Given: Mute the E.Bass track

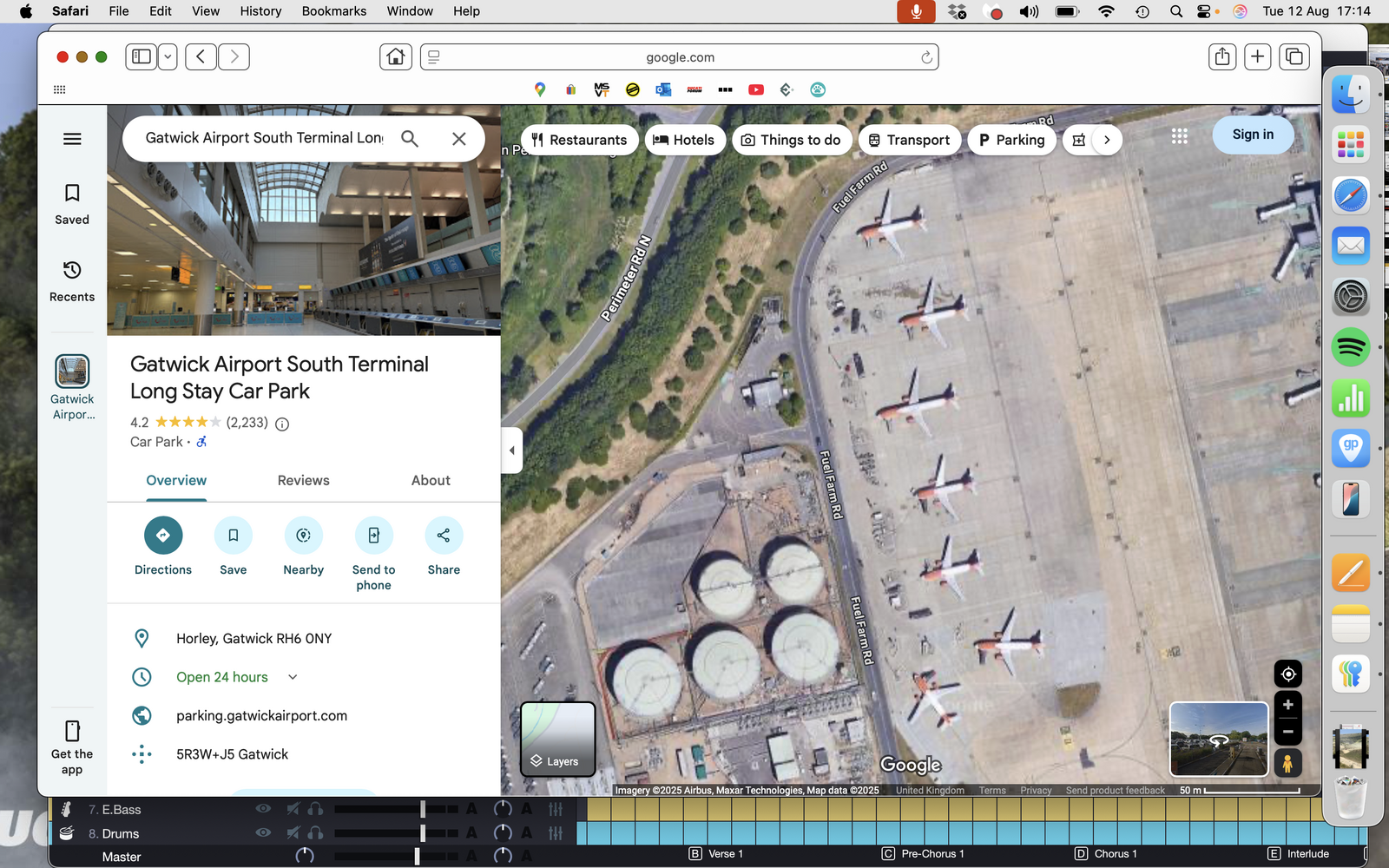Looking at the screenshot, I should click(x=293, y=808).
